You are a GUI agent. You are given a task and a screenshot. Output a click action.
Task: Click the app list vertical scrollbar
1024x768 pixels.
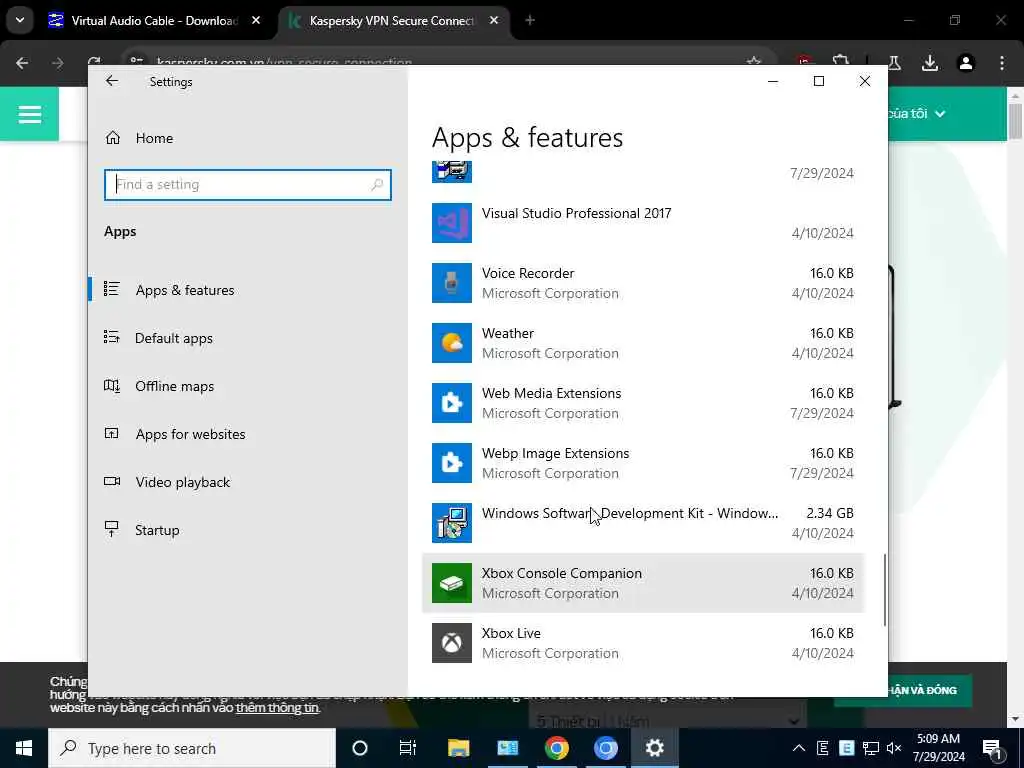(884, 590)
